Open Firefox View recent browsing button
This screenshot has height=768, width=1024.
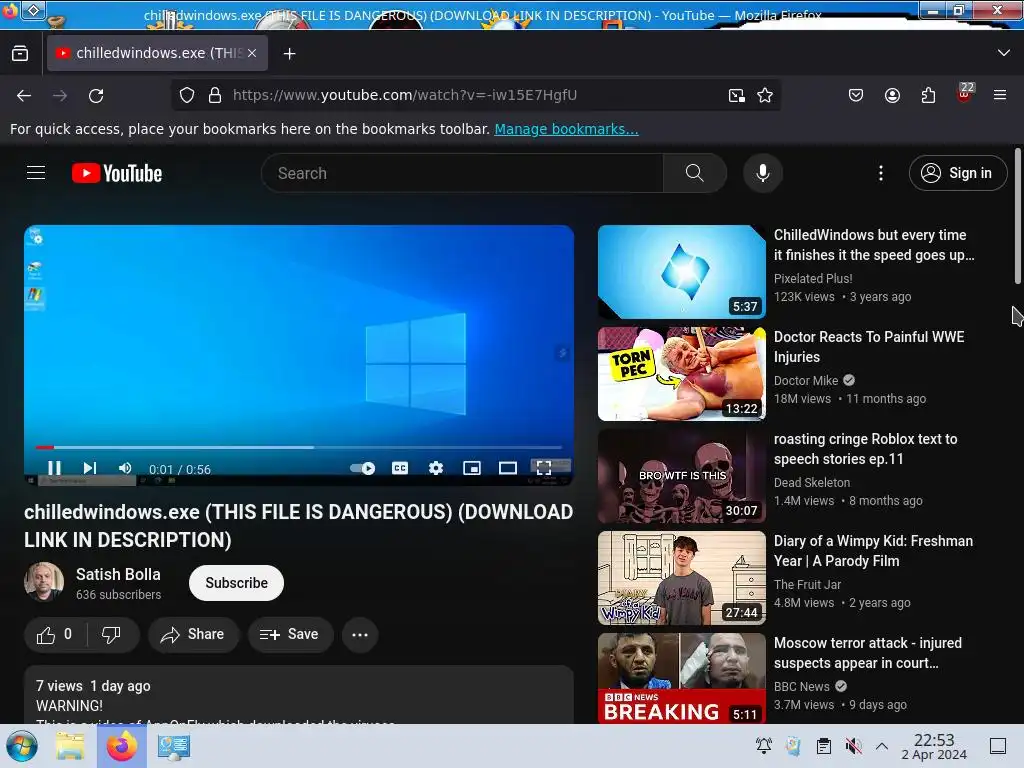point(20,53)
